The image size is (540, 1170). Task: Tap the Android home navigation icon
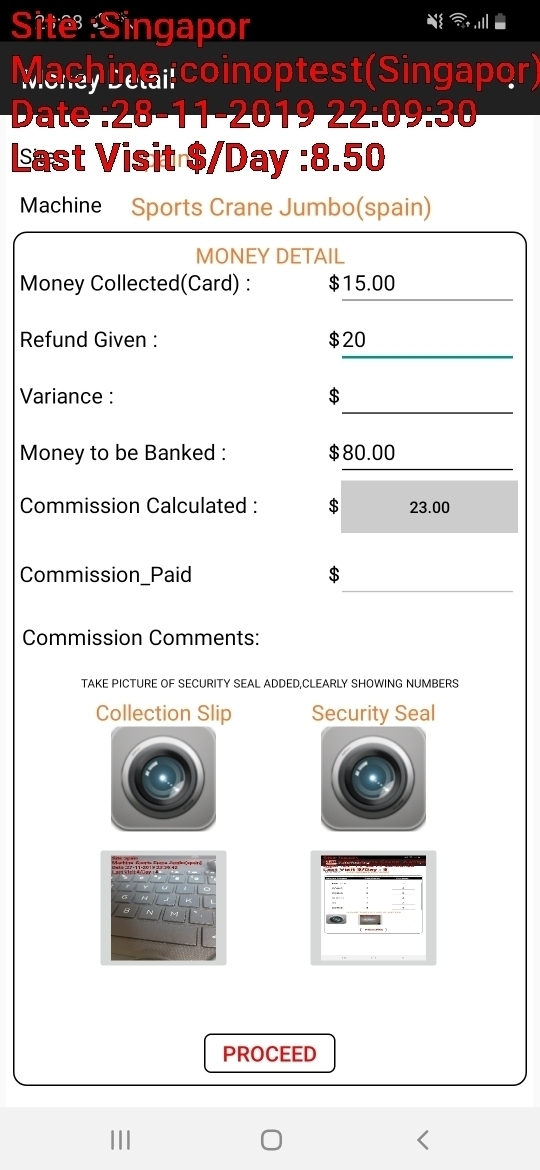point(271,1139)
